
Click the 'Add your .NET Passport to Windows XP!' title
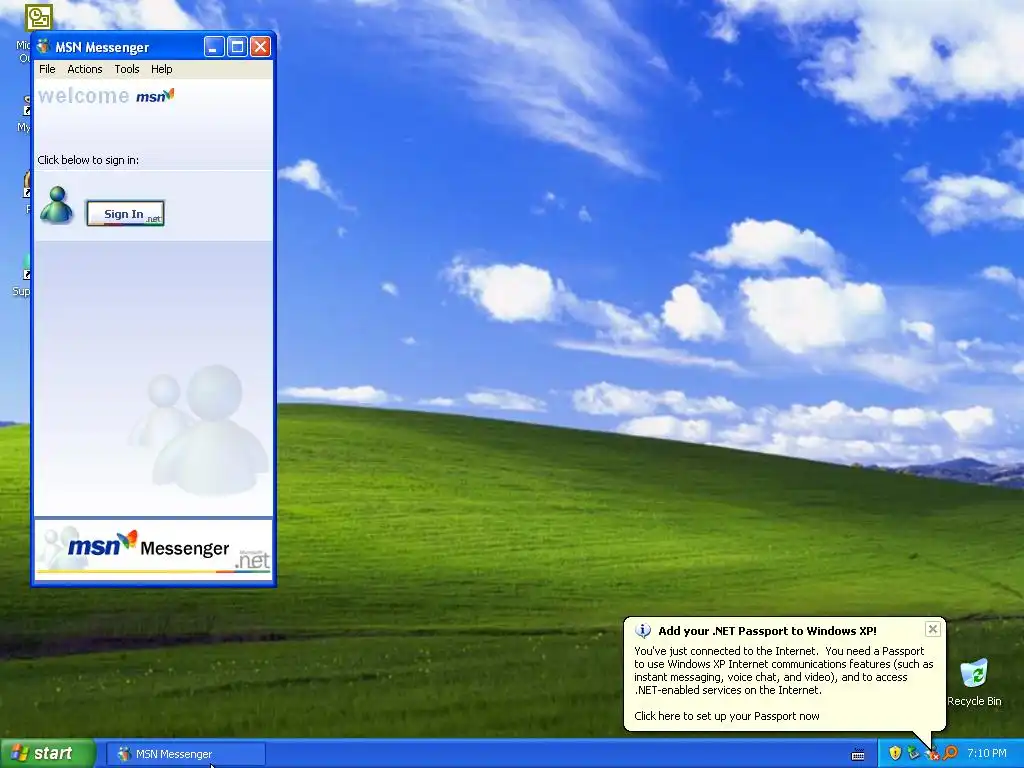click(767, 631)
